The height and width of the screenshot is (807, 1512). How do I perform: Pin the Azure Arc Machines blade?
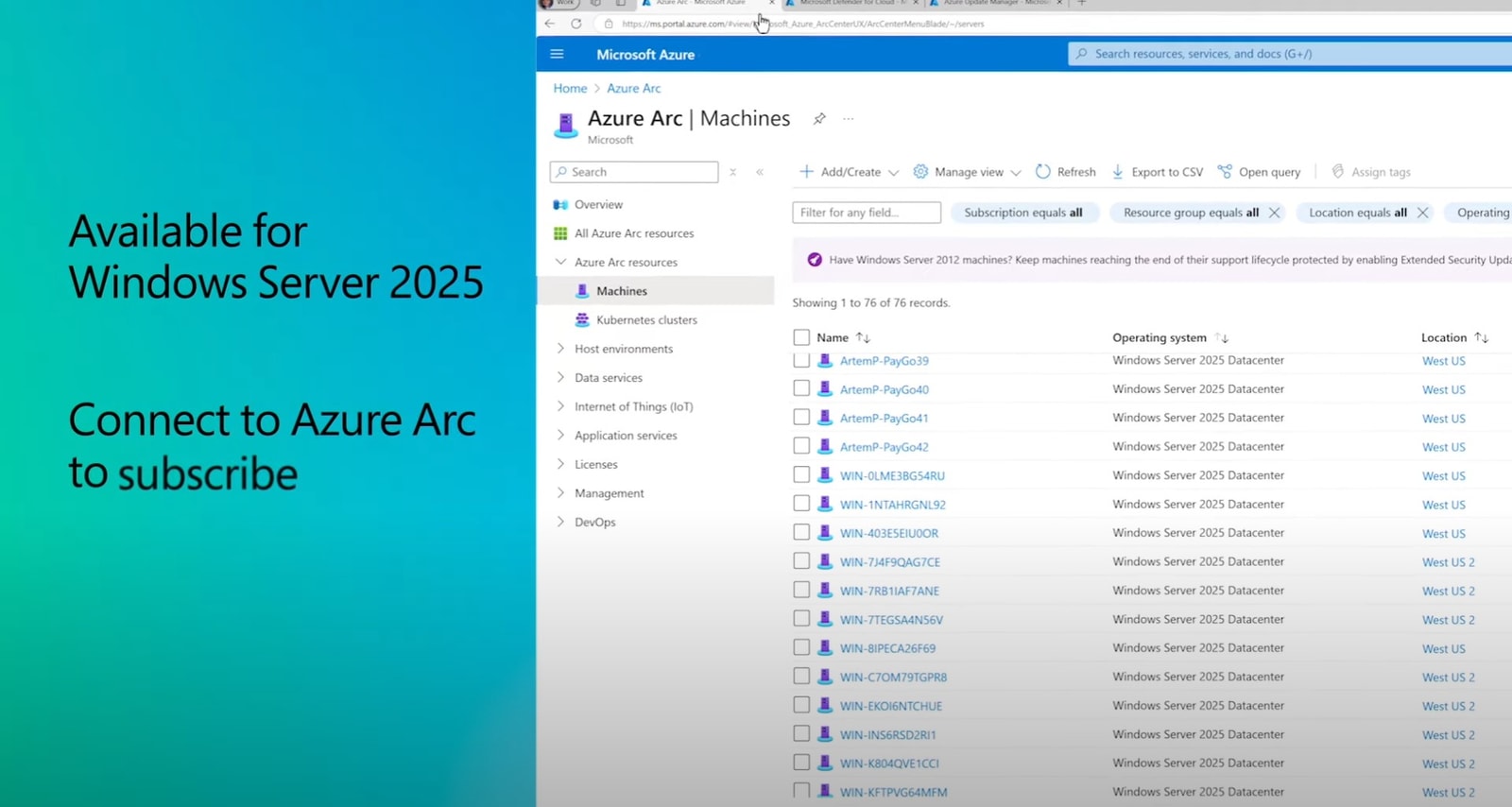click(x=819, y=118)
